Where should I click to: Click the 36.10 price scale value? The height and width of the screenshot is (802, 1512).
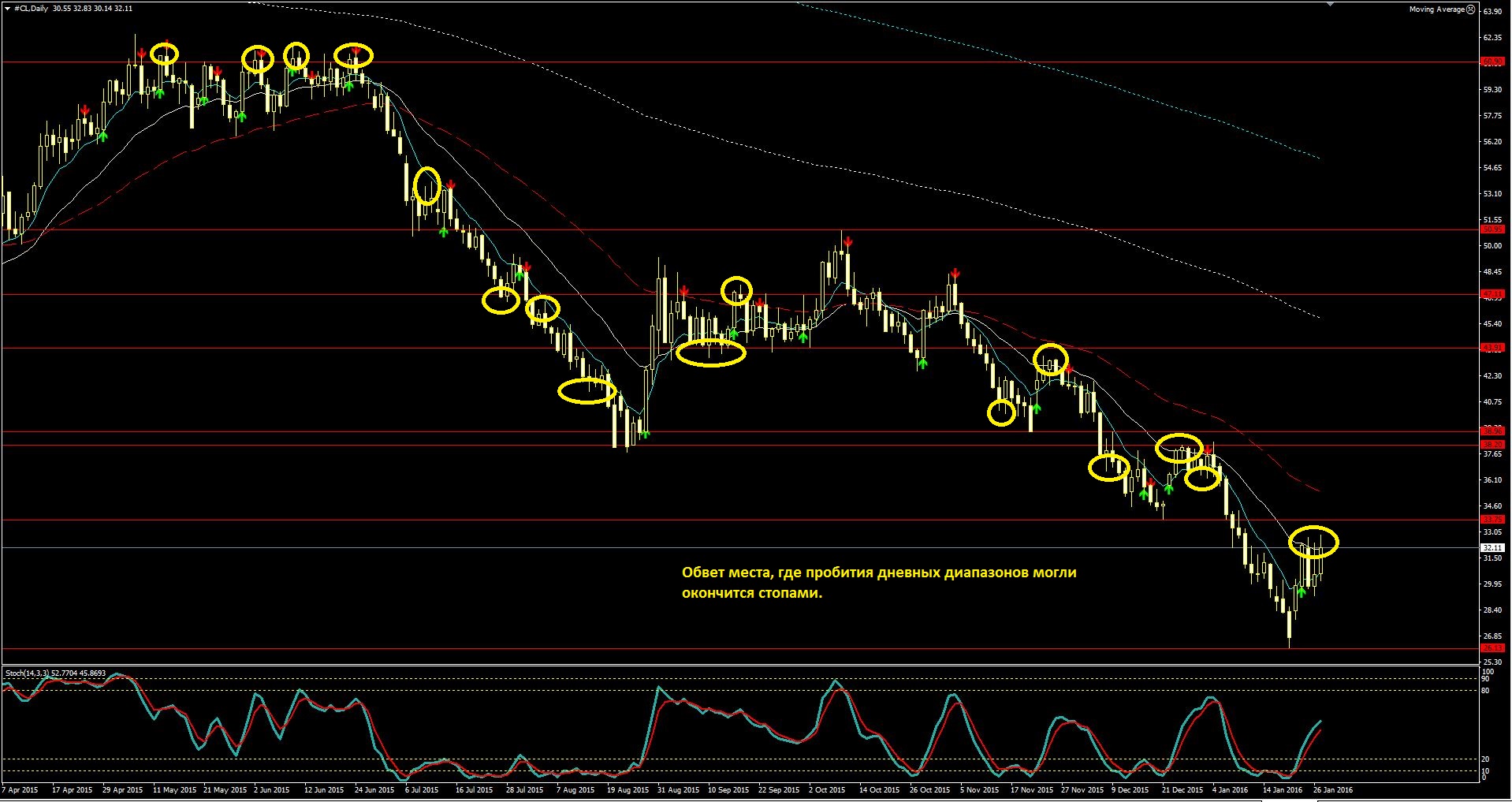click(x=1492, y=480)
